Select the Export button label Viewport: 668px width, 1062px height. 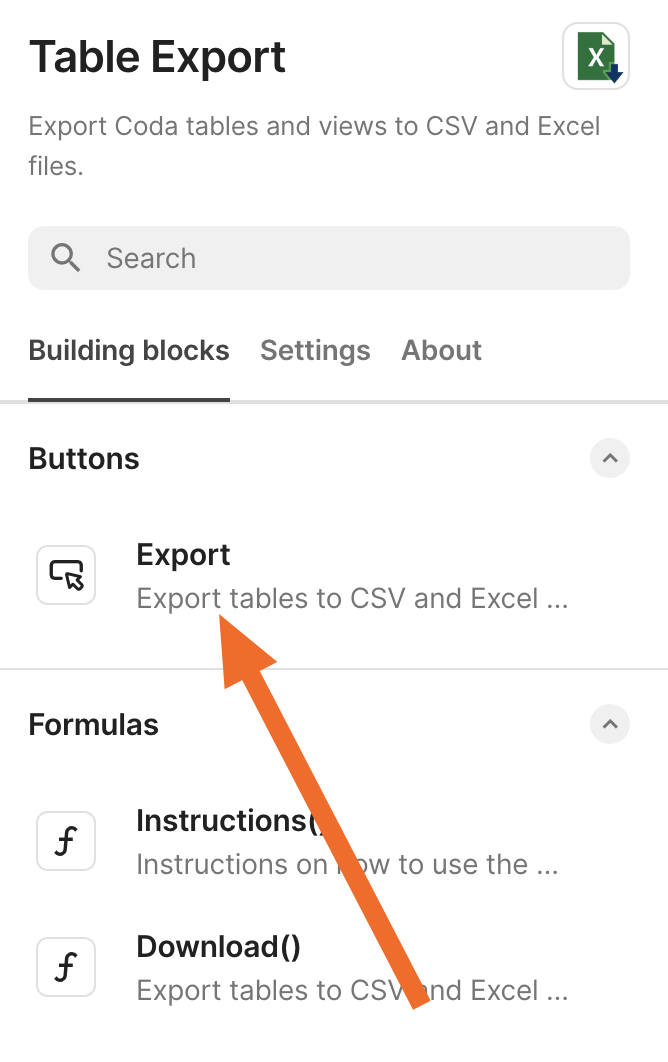pos(183,555)
